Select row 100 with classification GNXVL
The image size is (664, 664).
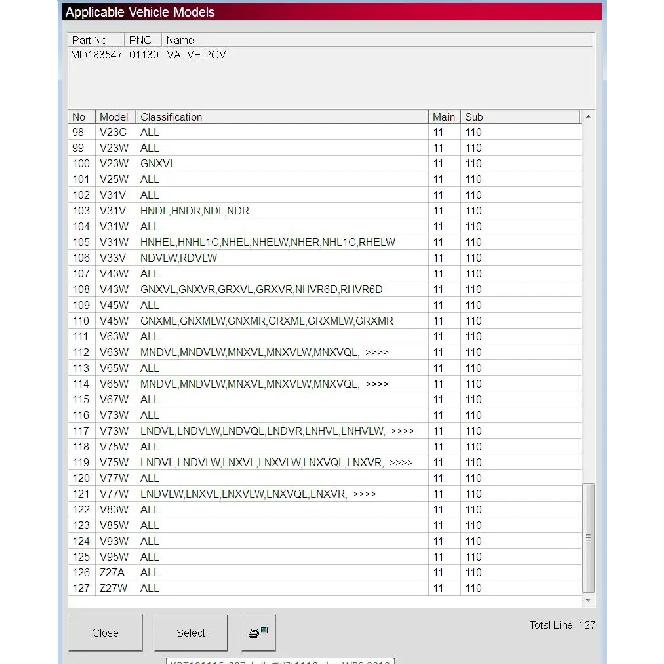click(325, 163)
